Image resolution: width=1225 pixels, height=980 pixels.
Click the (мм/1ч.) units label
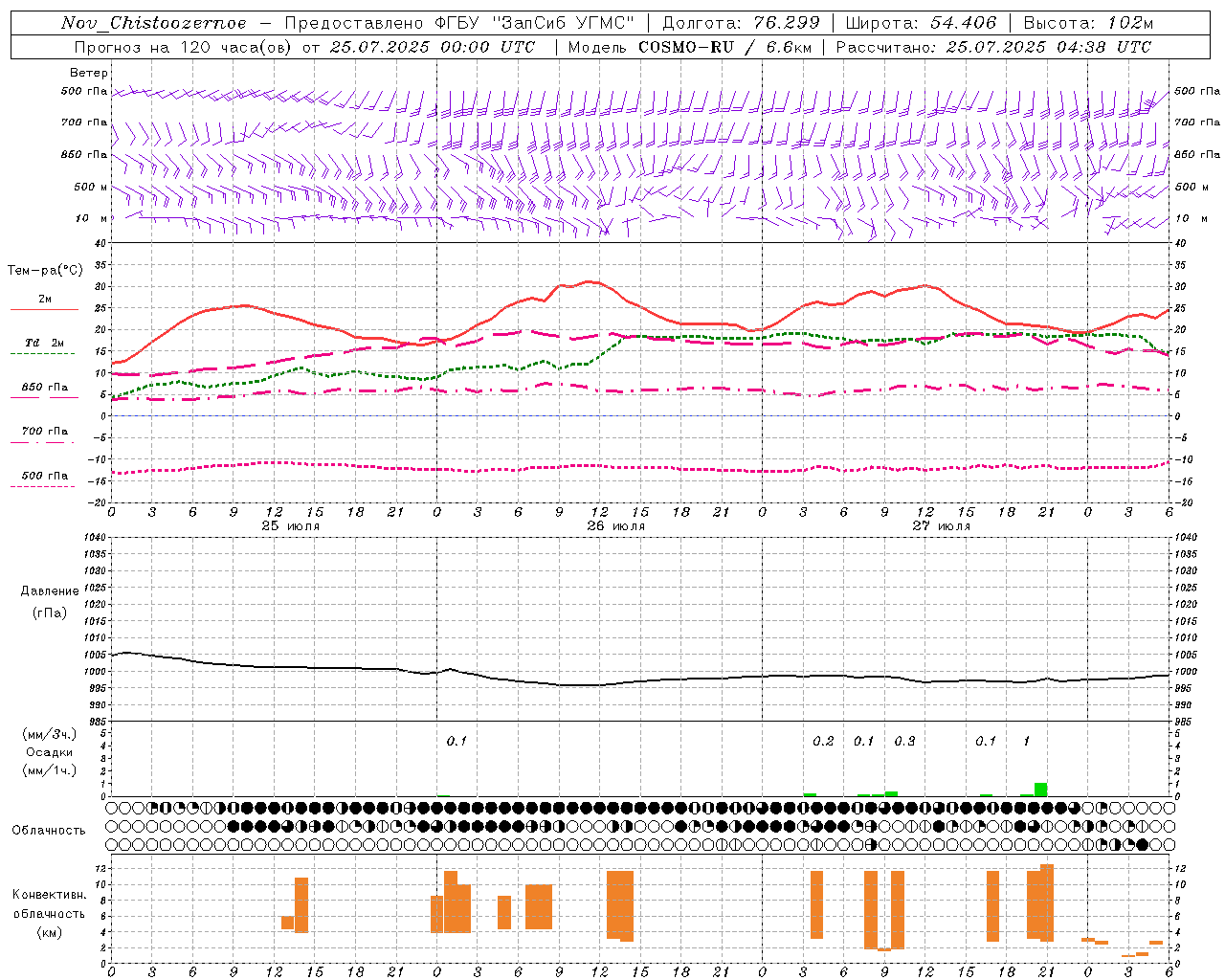click(x=50, y=770)
